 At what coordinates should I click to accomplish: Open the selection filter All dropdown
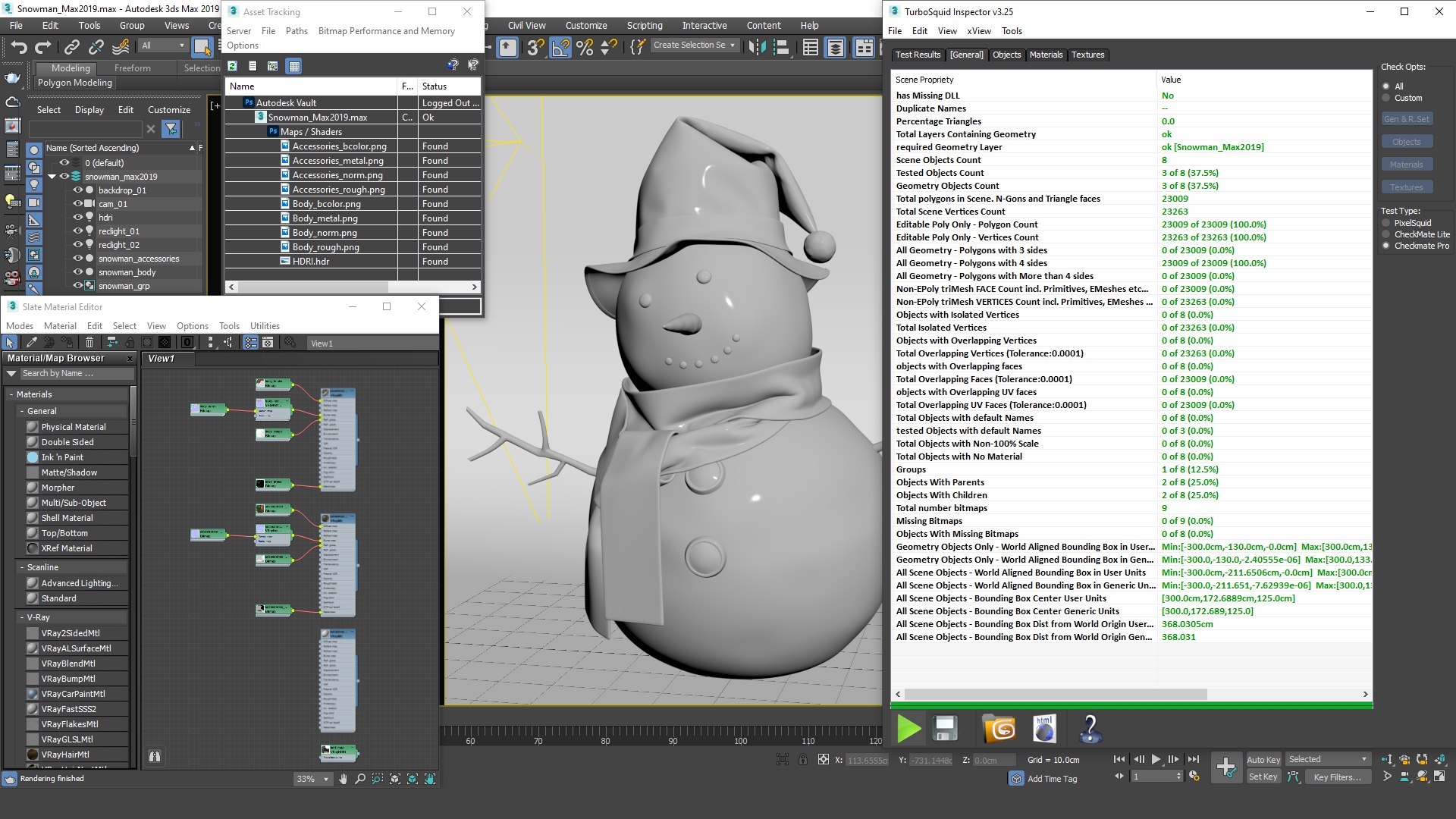click(163, 45)
